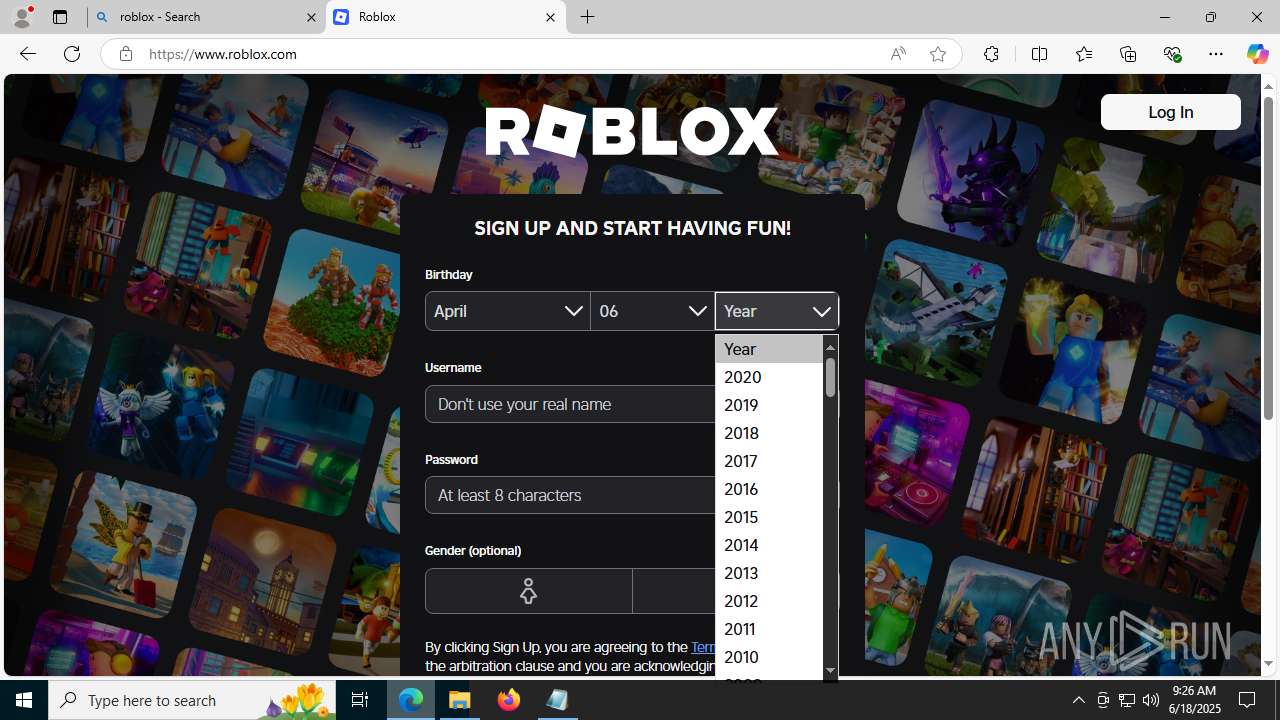Image resolution: width=1280 pixels, height=720 pixels.
Task: Select 2016 from year list
Action: click(769, 489)
